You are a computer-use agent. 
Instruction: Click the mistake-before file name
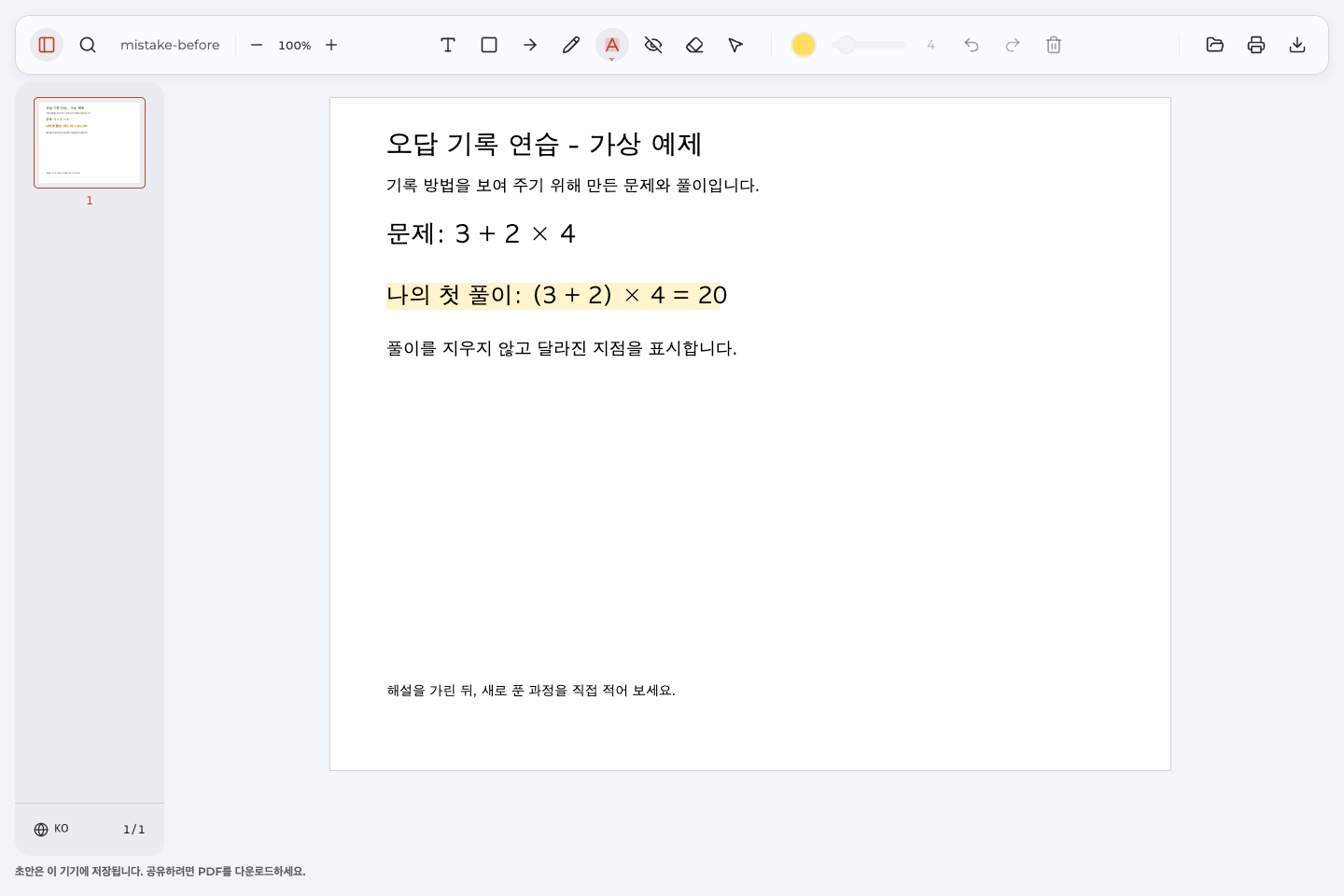click(170, 45)
